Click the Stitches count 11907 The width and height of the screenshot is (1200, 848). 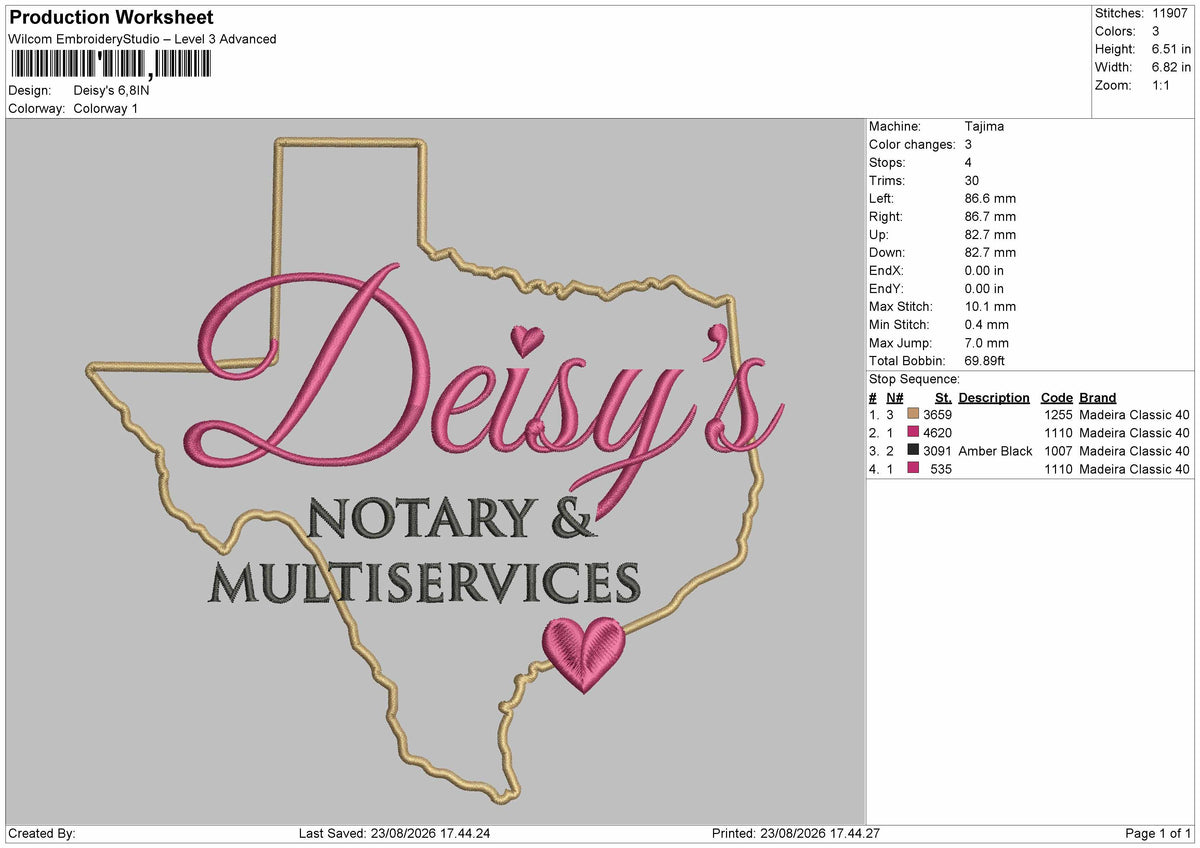1170,13
